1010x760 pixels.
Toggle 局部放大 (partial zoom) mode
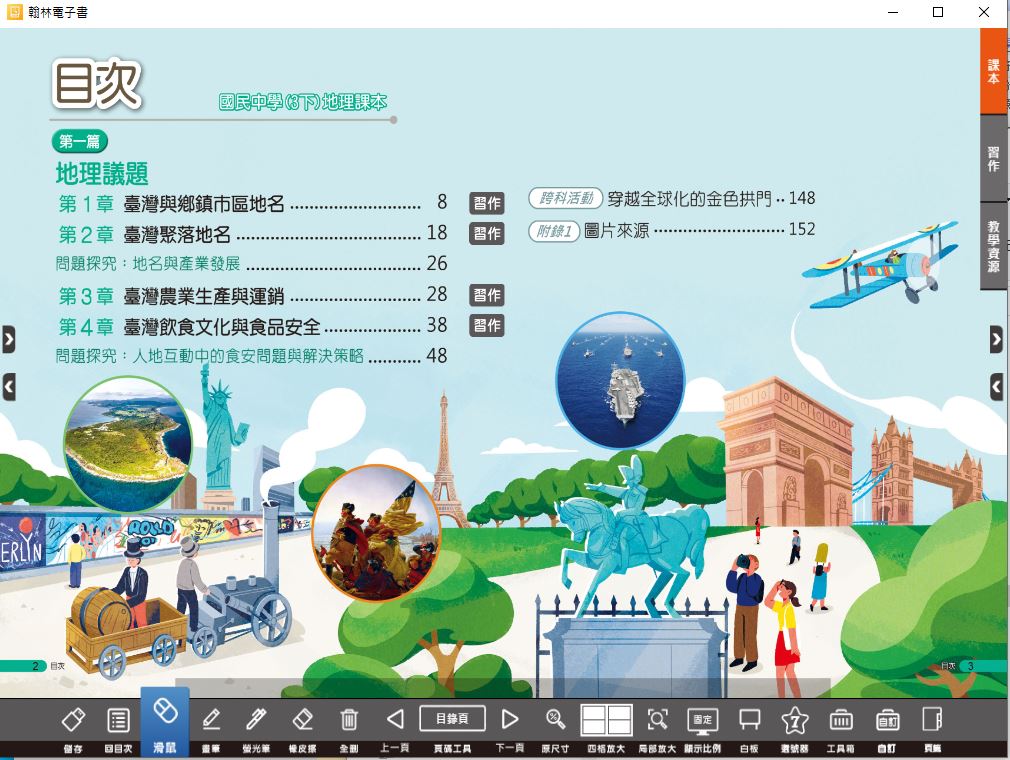[657, 720]
